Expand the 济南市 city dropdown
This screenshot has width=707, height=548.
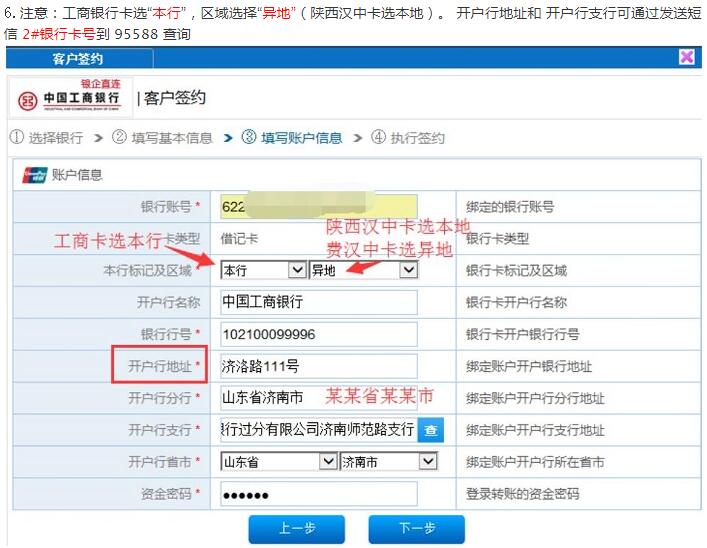(x=389, y=461)
